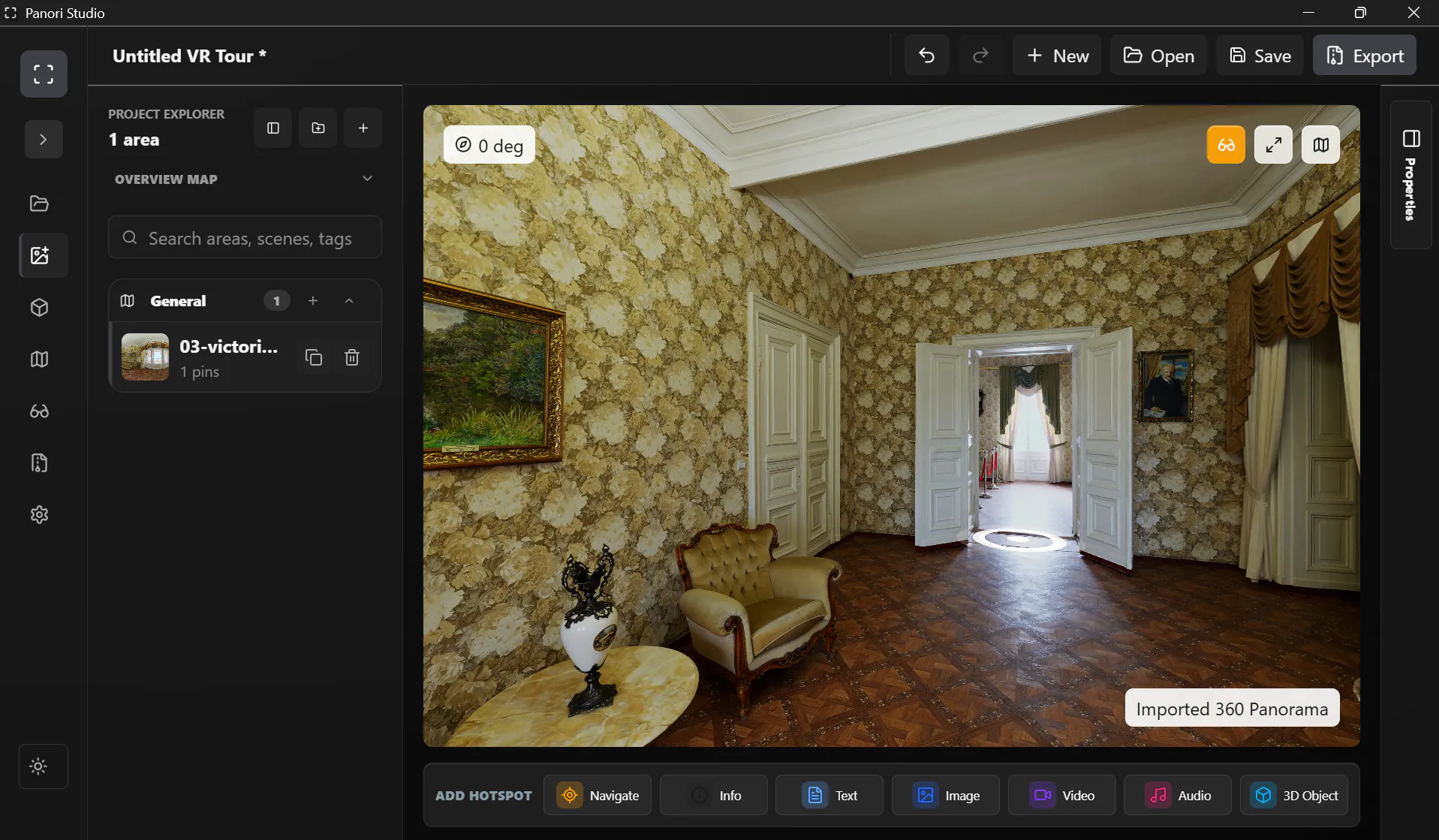The width and height of the screenshot is (1439, 840).
Task: Click the Export button
Action: (1365, 56)
